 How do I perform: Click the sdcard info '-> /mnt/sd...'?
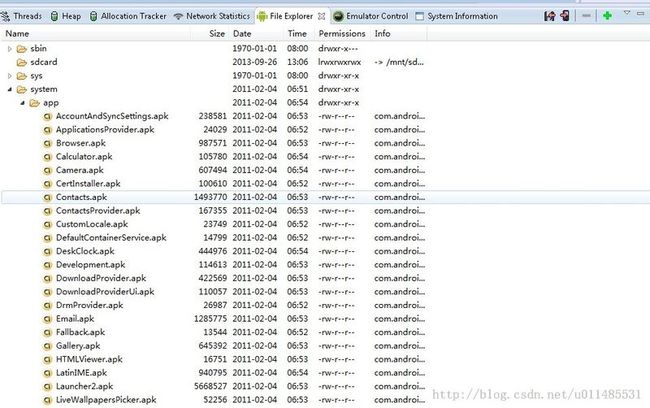pos(399,62)
